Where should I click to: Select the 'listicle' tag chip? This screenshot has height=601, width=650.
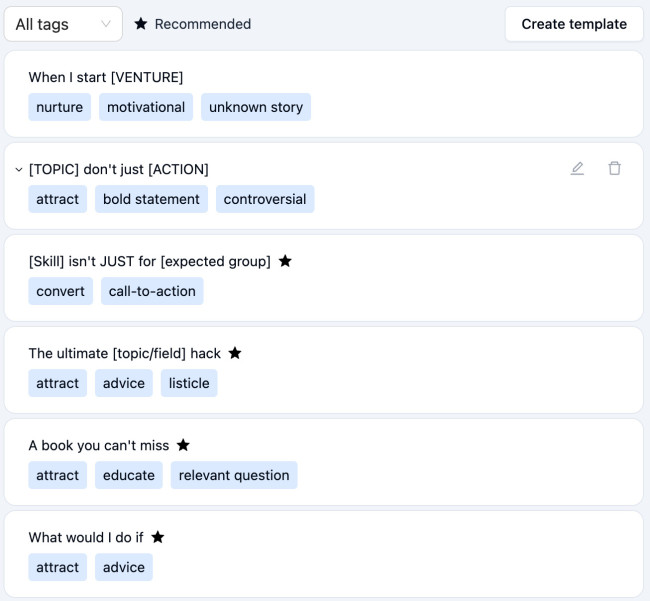pyautogui.click(x=189, y=383)
